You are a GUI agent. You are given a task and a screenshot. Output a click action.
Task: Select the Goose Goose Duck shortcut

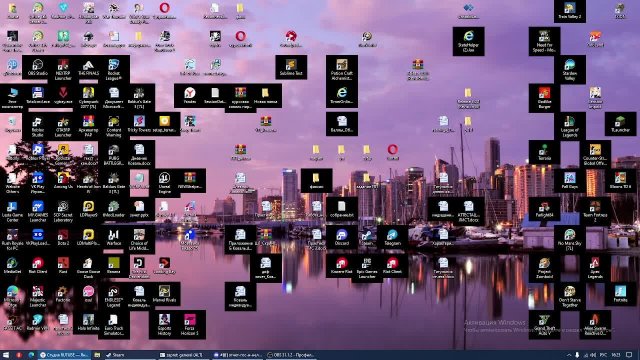point(88,268)
